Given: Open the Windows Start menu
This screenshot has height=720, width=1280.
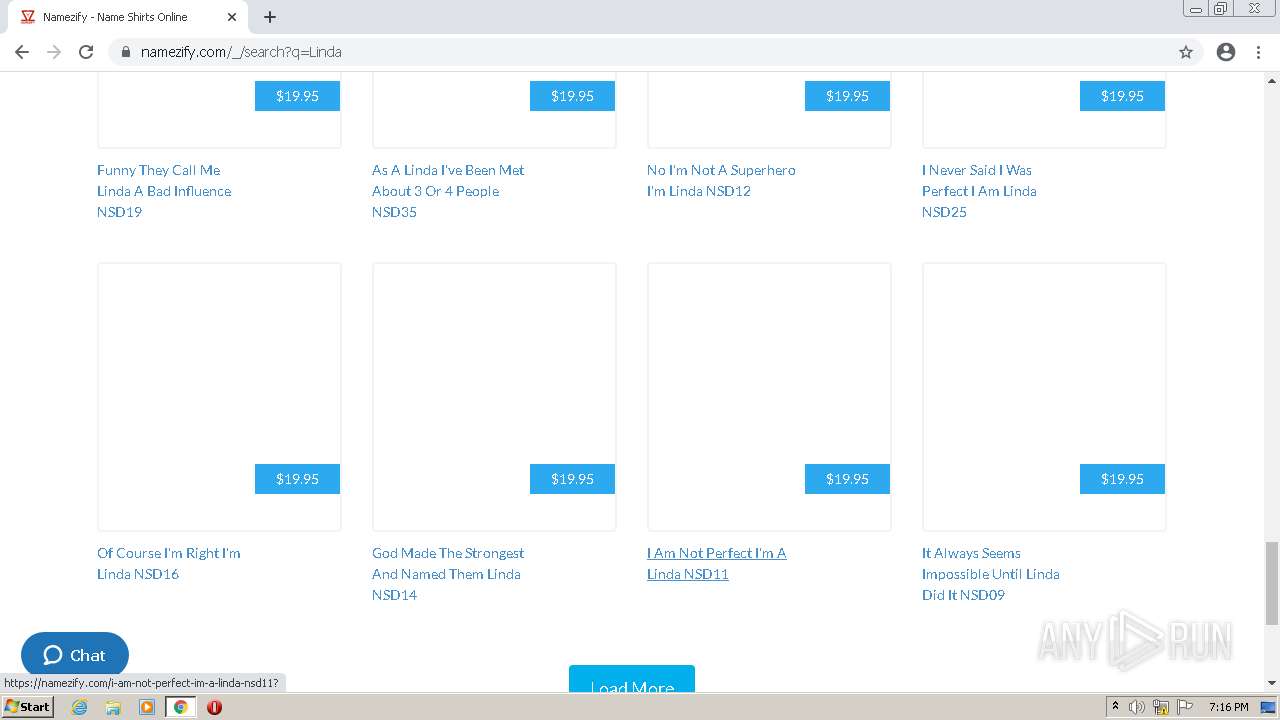Looking at the screenshot, I should pos(27,707).
